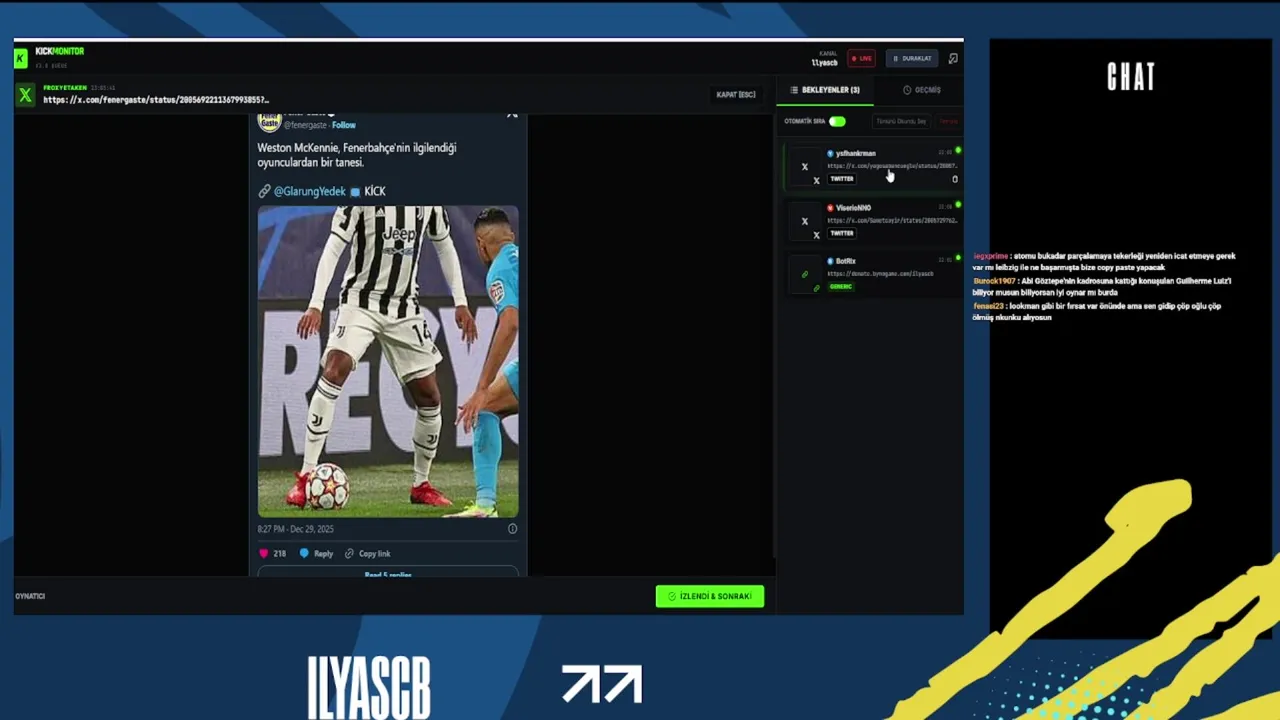Delete ysfhankrman's queue item with trash icon
Screen dimensions: 1280x720
[x=954, y=180]
